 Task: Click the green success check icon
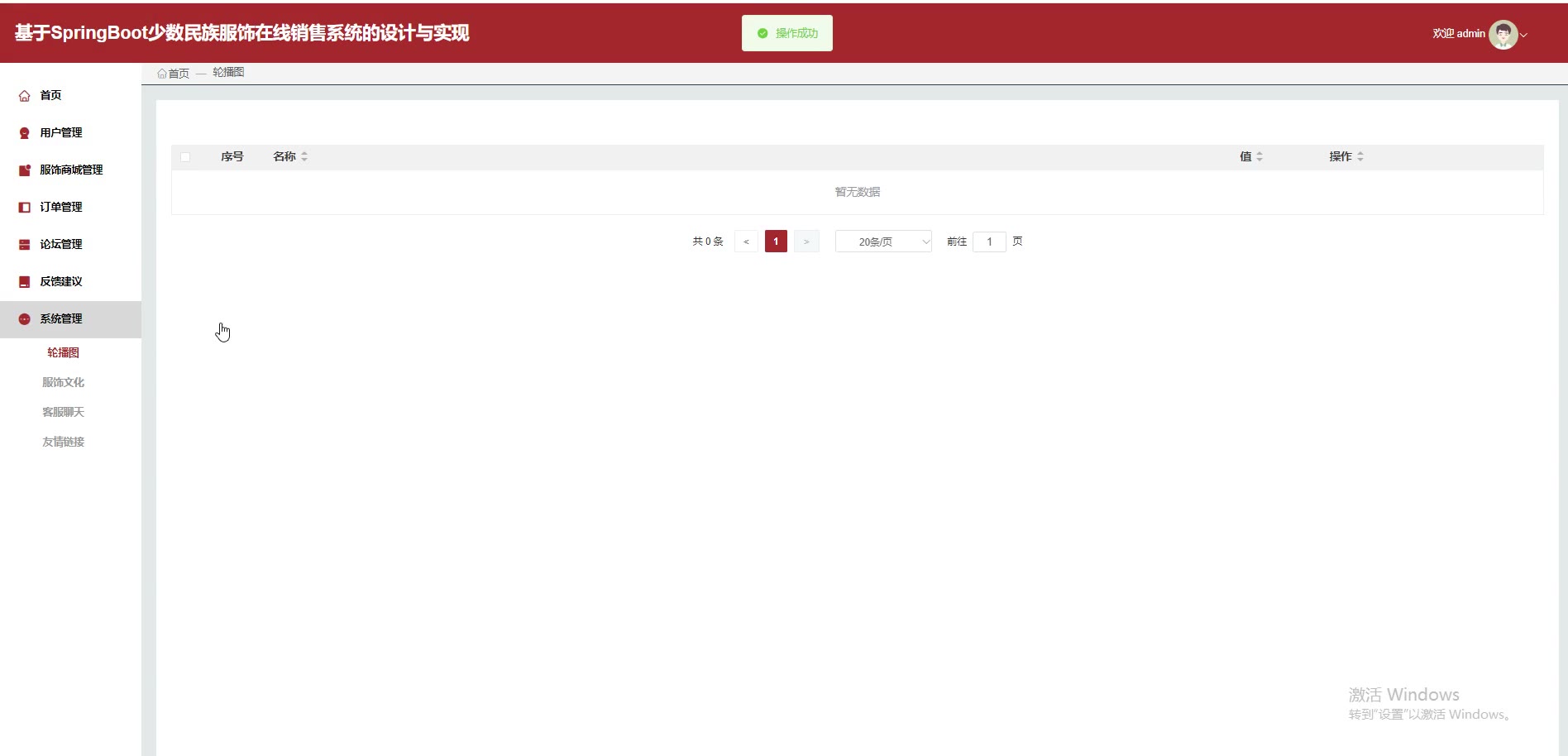762,33
